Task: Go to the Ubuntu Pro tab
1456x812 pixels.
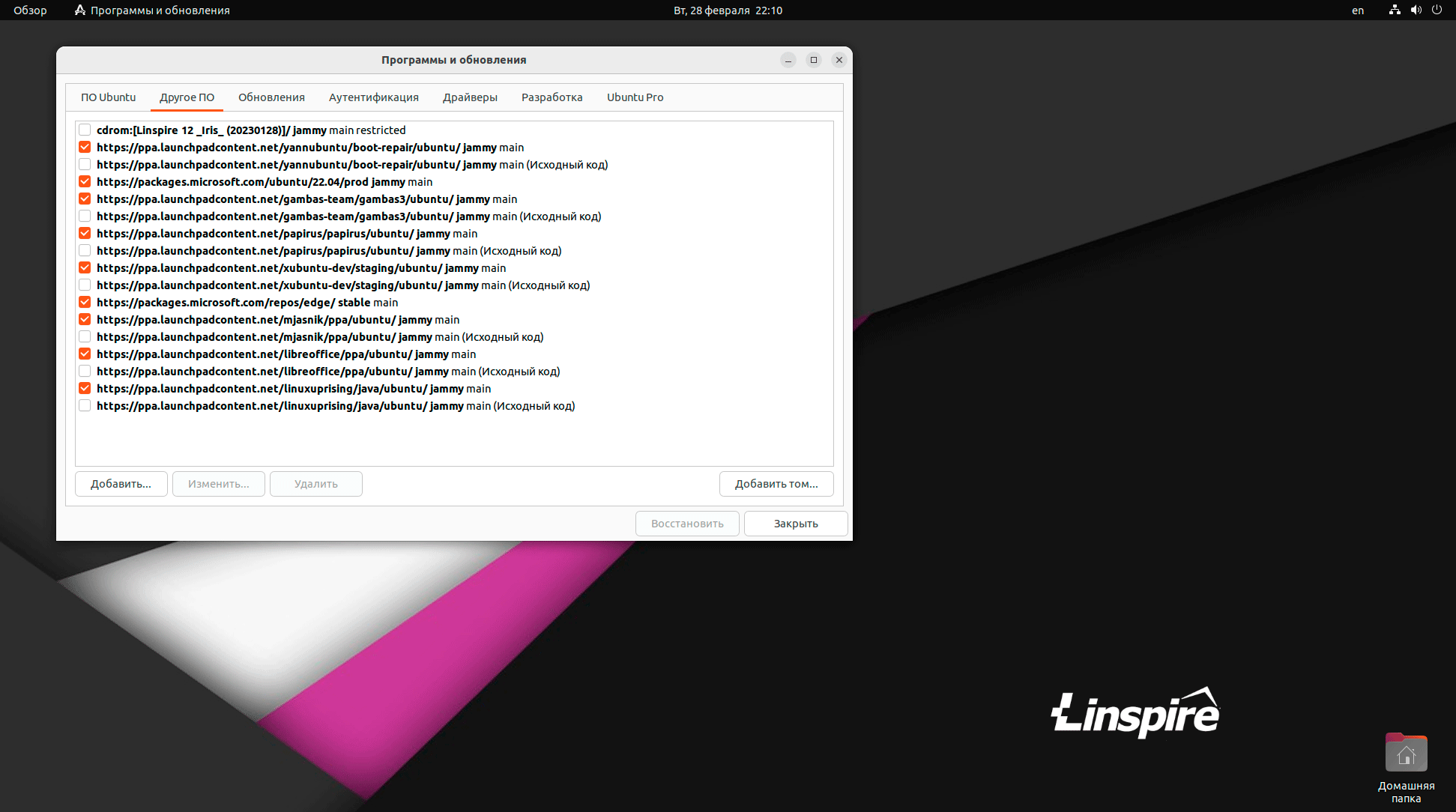Action: [635, 97]
